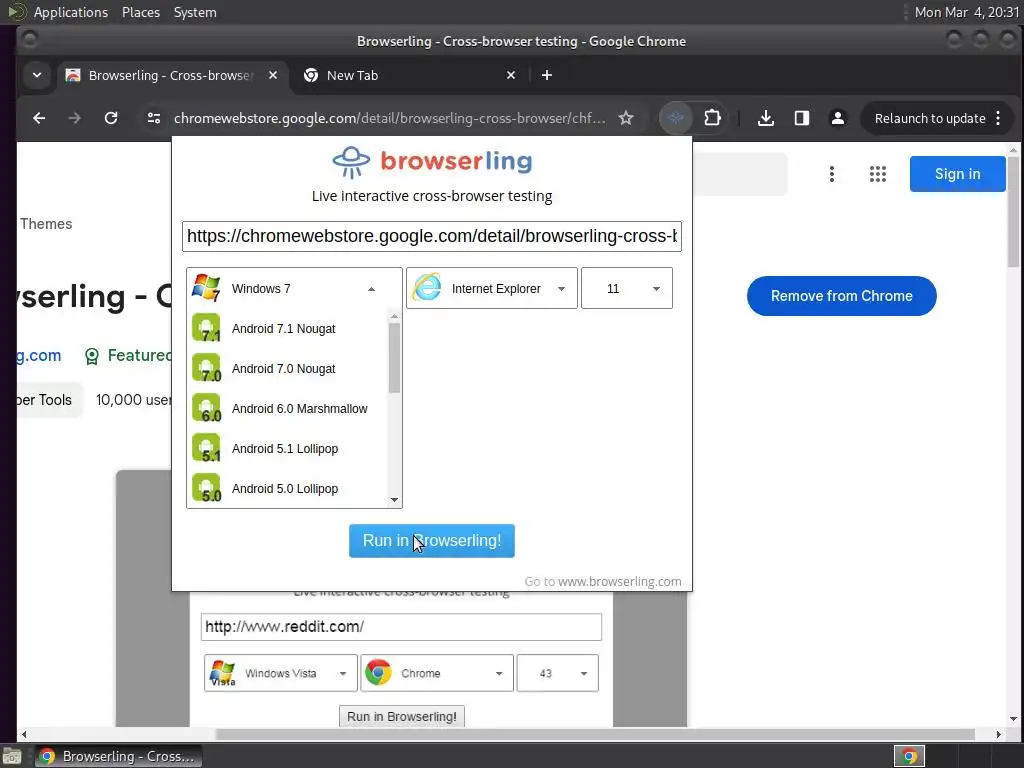This screenshot has height=768, width=1024.
Task: Open Chrome three-dot menu
Action: (998, 118)
